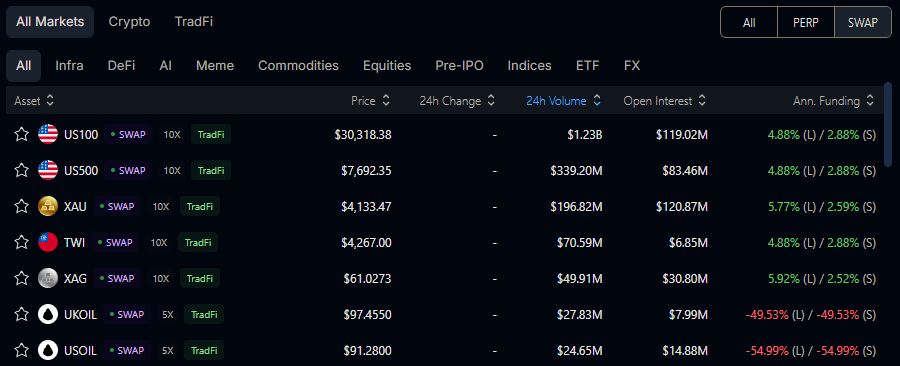
Task: Open the US500 market name
Action: tap(81, 170)
